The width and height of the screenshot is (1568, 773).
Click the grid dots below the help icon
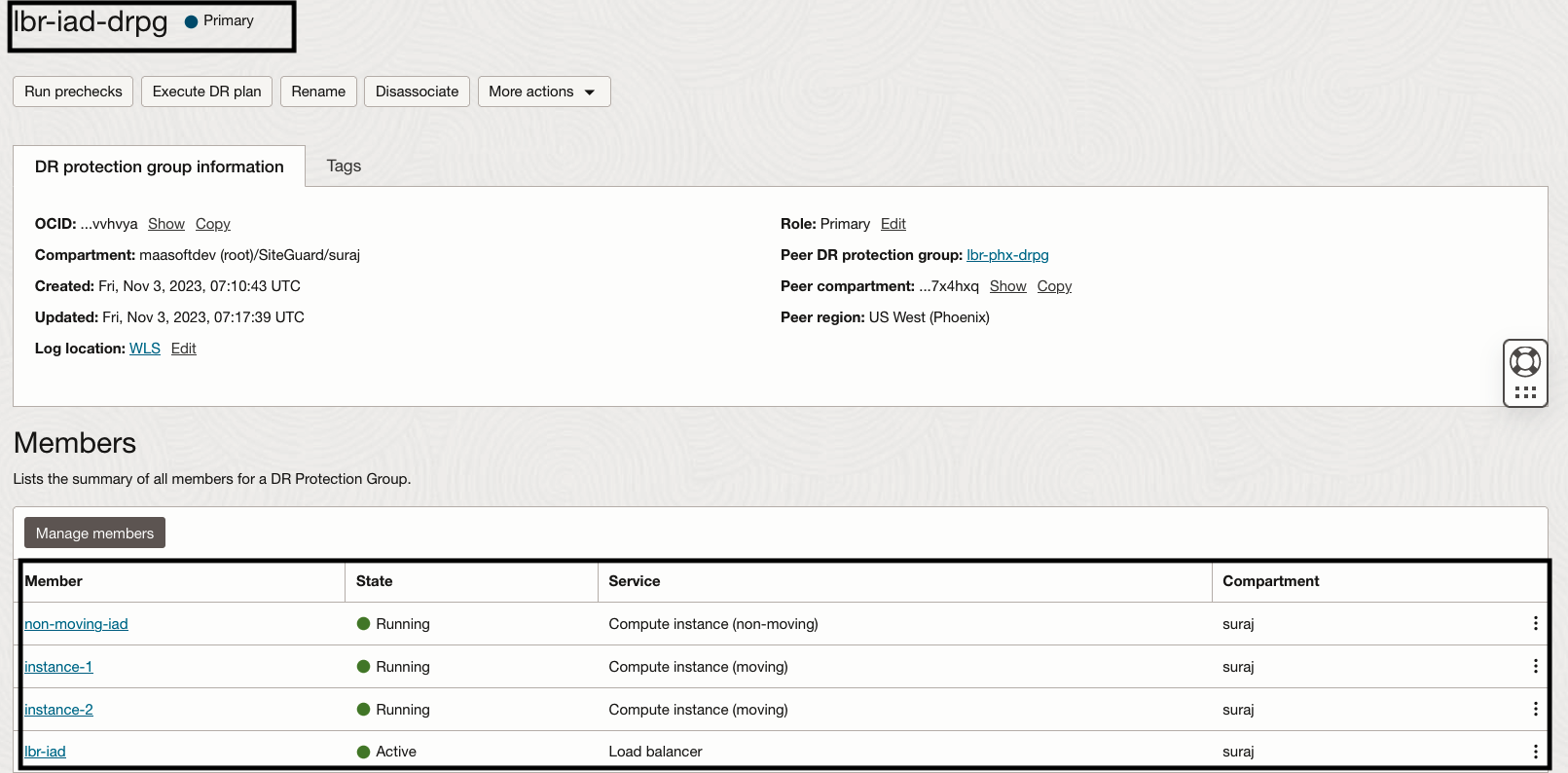coord(1525,392)
